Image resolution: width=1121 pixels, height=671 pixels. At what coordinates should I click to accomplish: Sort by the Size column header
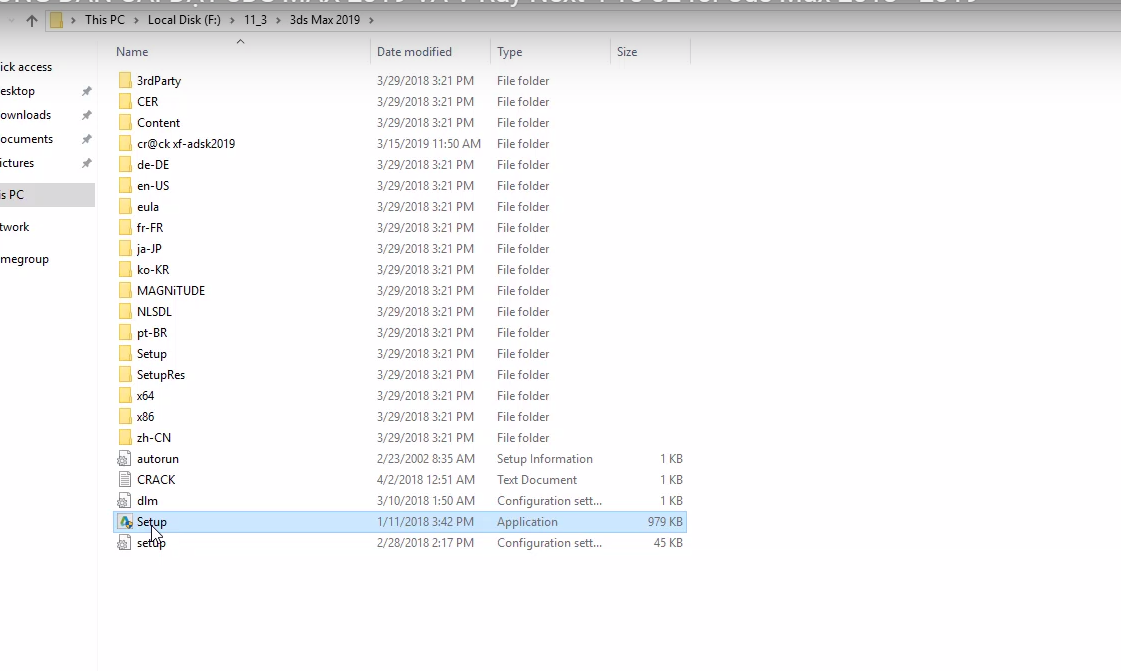pos(627,52)
